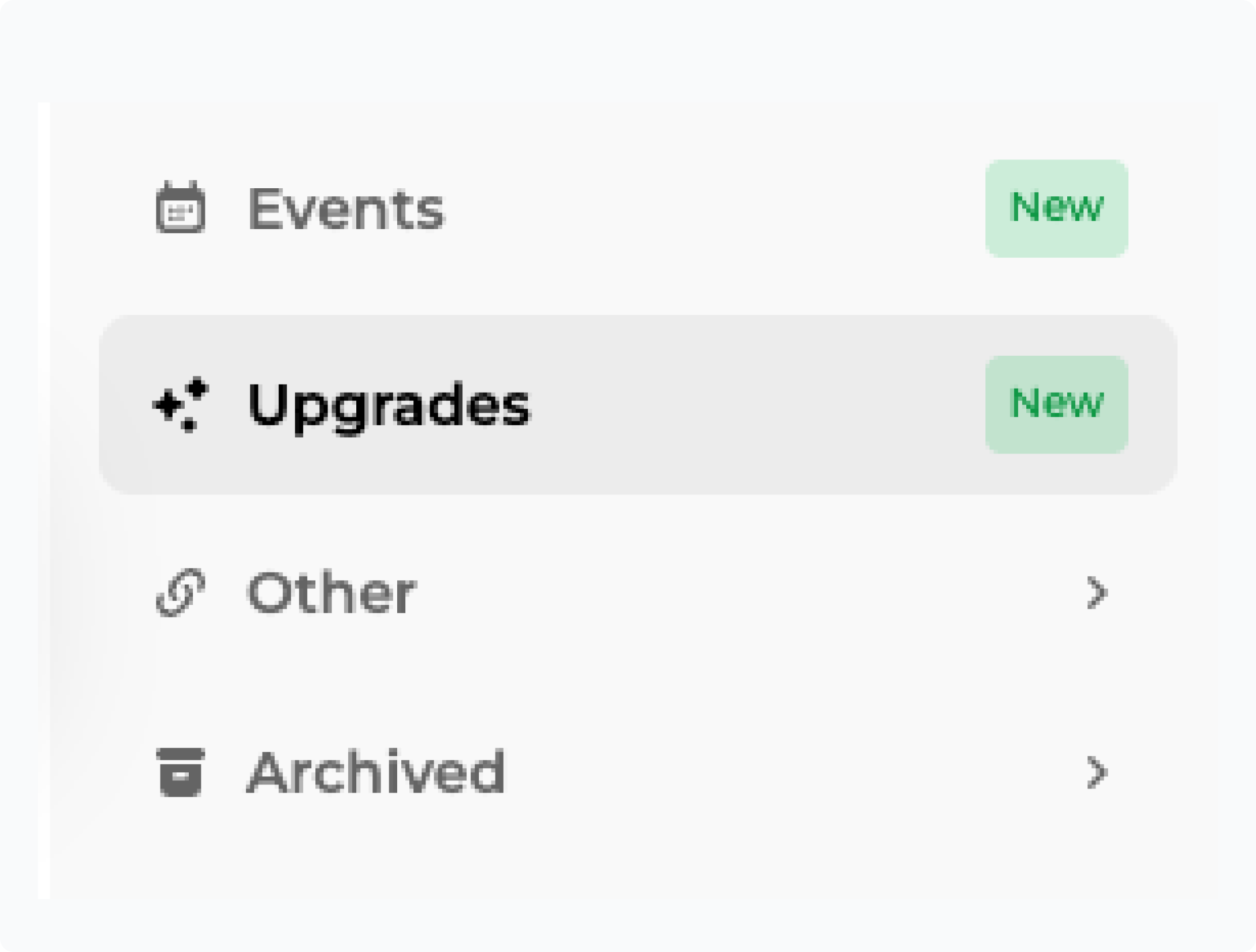
Task: Click blank space between Other and its chevron
Action: 748,593
